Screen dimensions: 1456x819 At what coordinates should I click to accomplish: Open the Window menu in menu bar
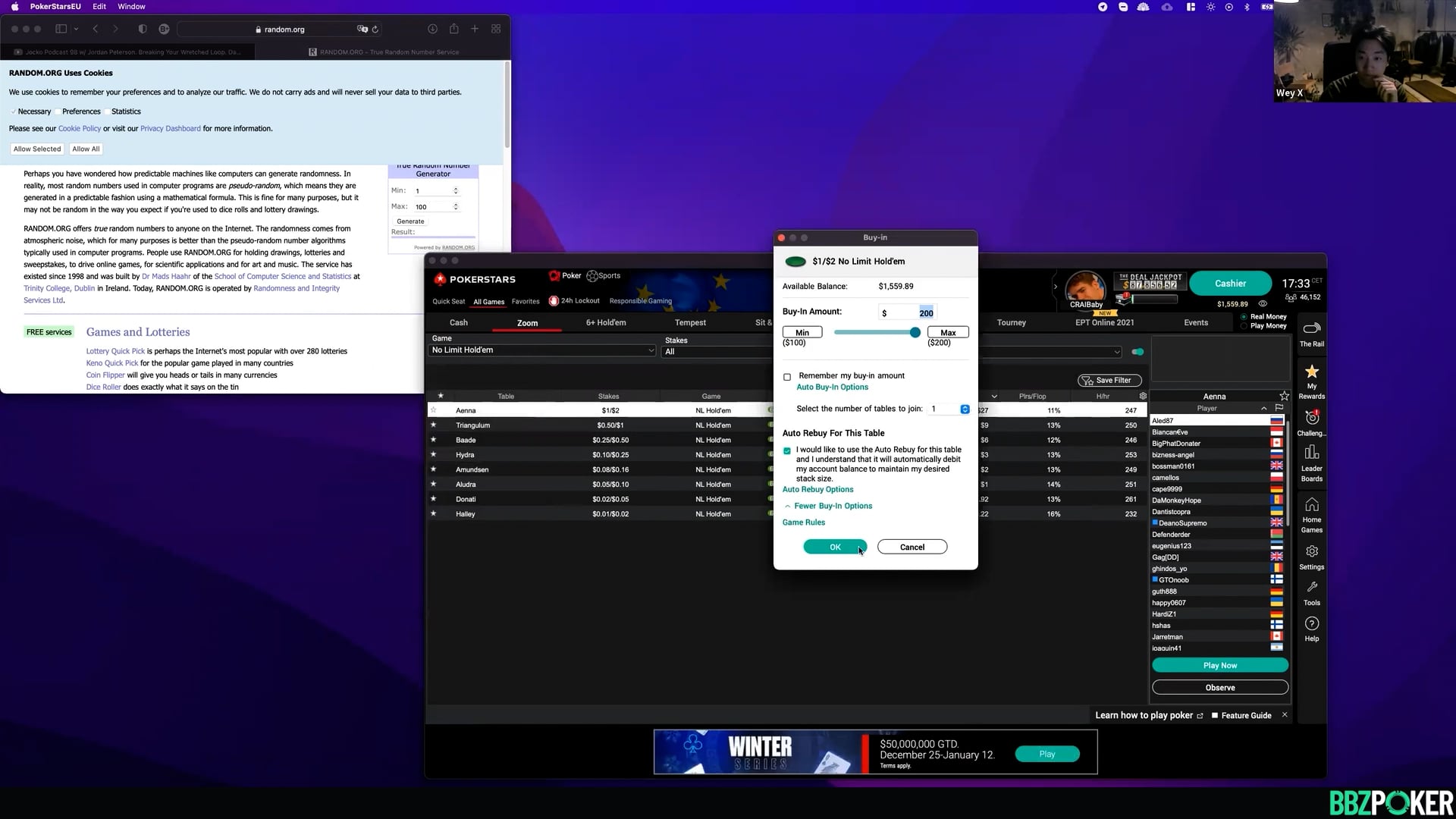pos(131,7)
